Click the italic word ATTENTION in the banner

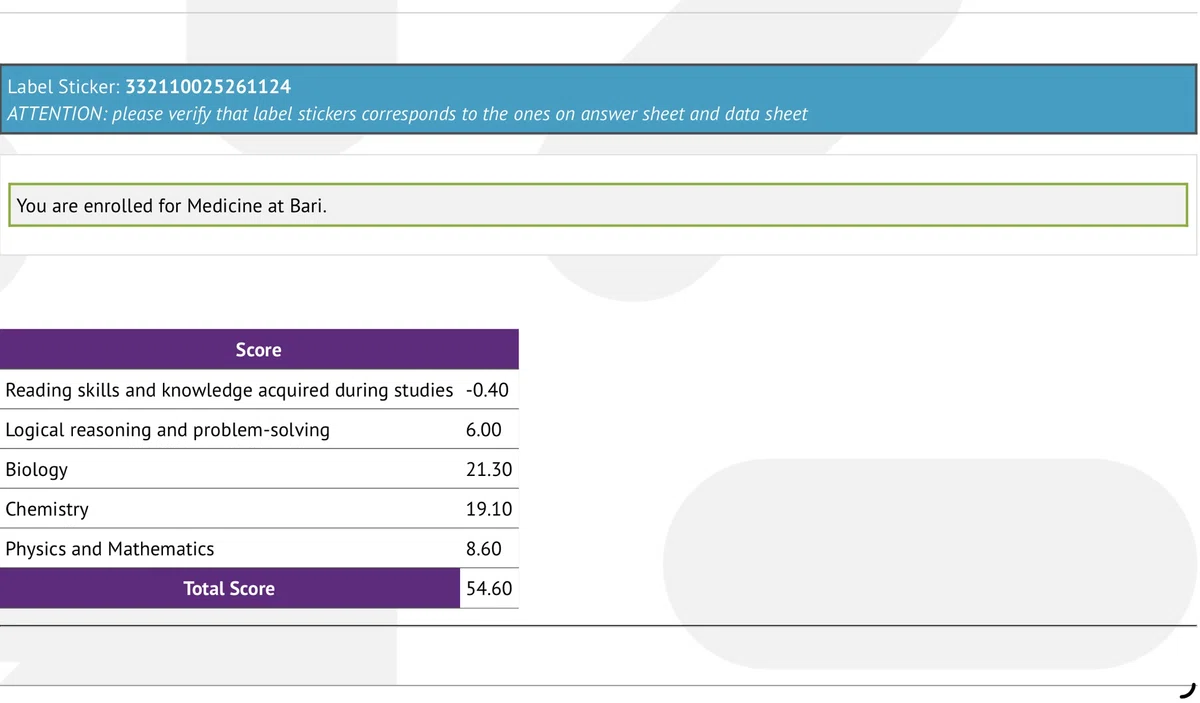click(x=55, y=114)
